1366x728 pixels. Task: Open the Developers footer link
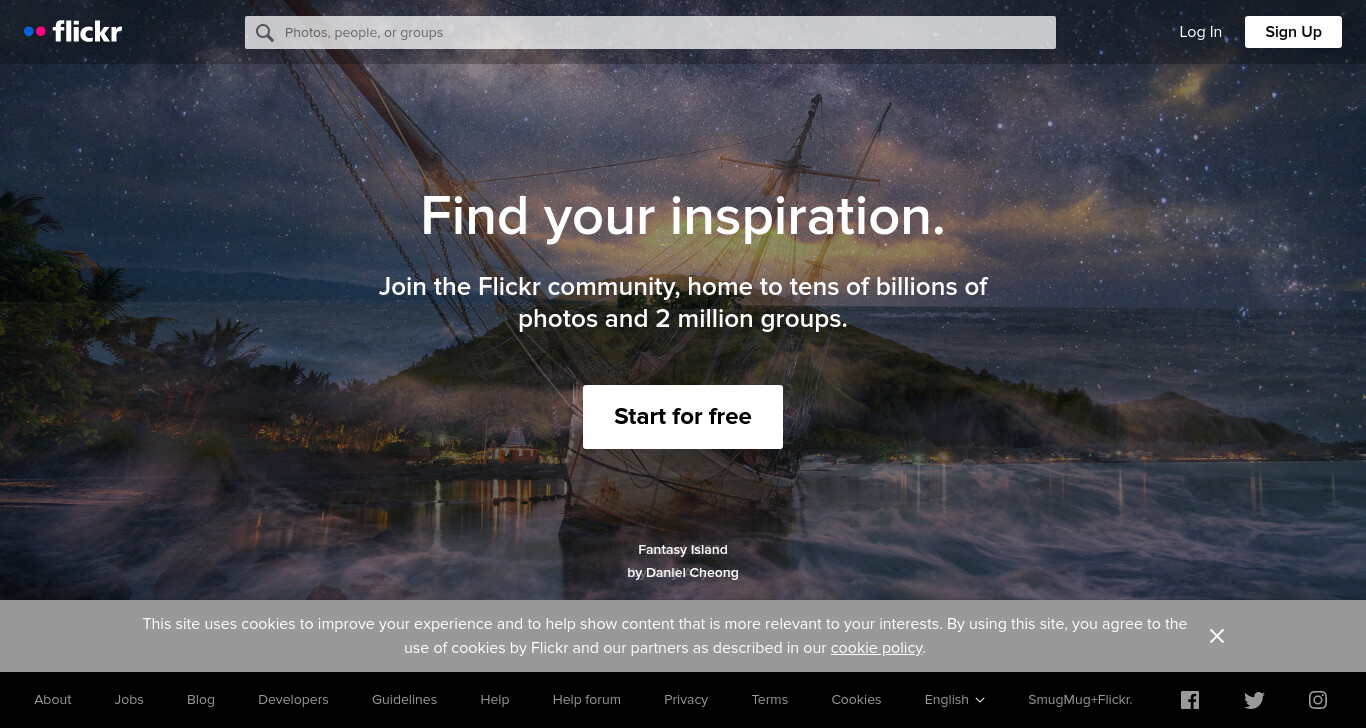[293, 700]
